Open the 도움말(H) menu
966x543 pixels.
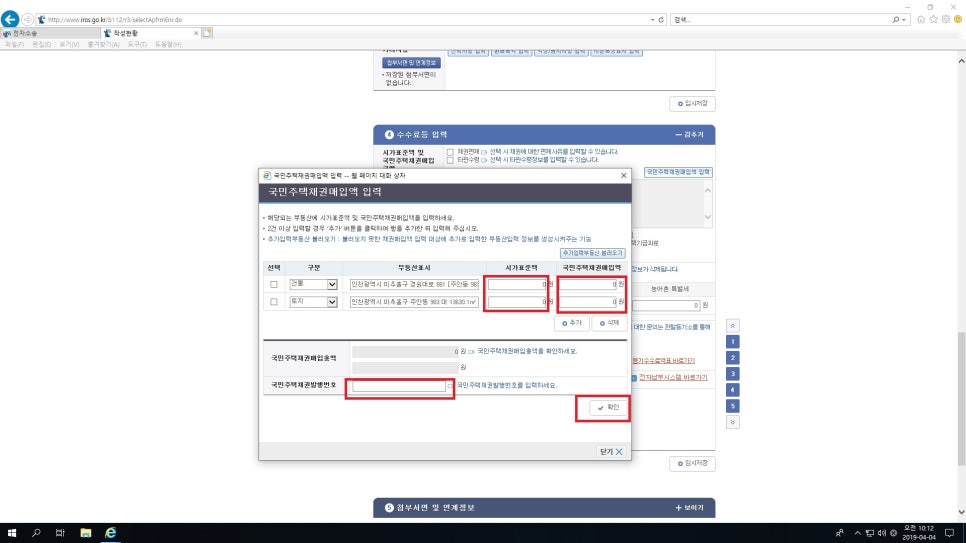(168, 45)
